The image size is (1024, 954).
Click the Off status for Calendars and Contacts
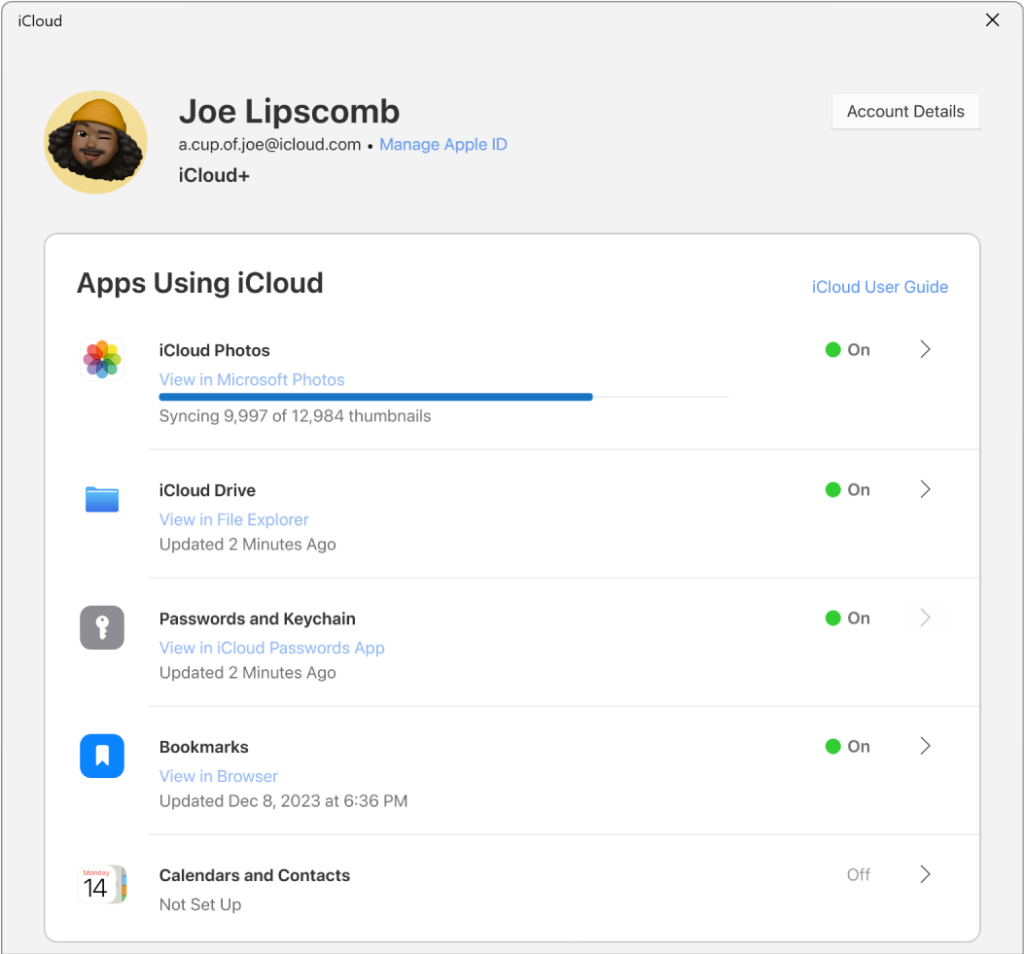(858, 875)
